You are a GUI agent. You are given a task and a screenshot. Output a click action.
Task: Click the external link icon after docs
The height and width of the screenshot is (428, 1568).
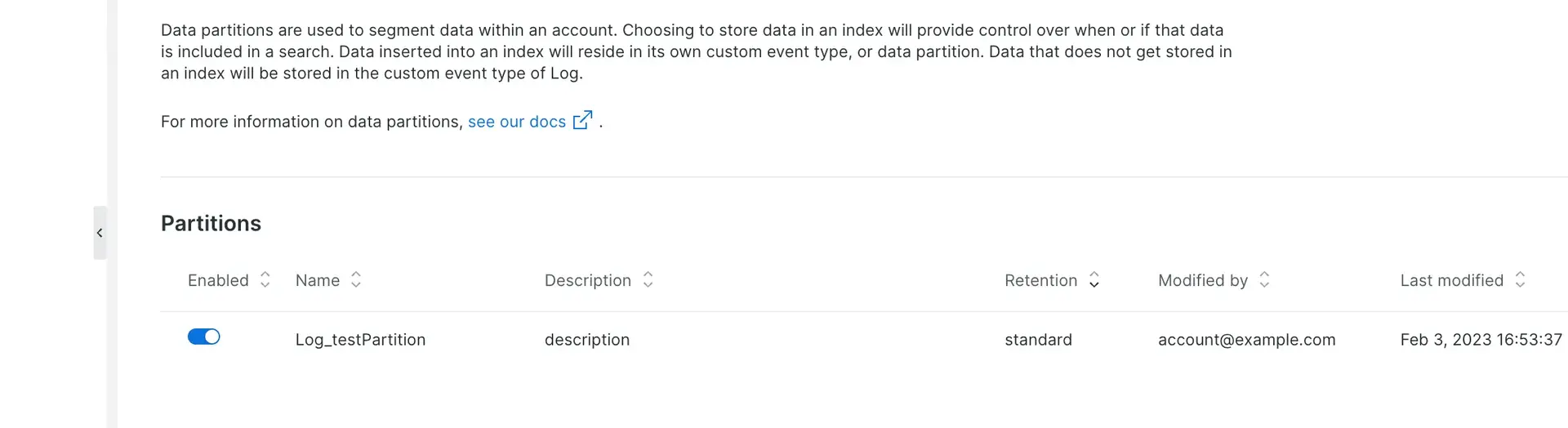pos(582,121)
